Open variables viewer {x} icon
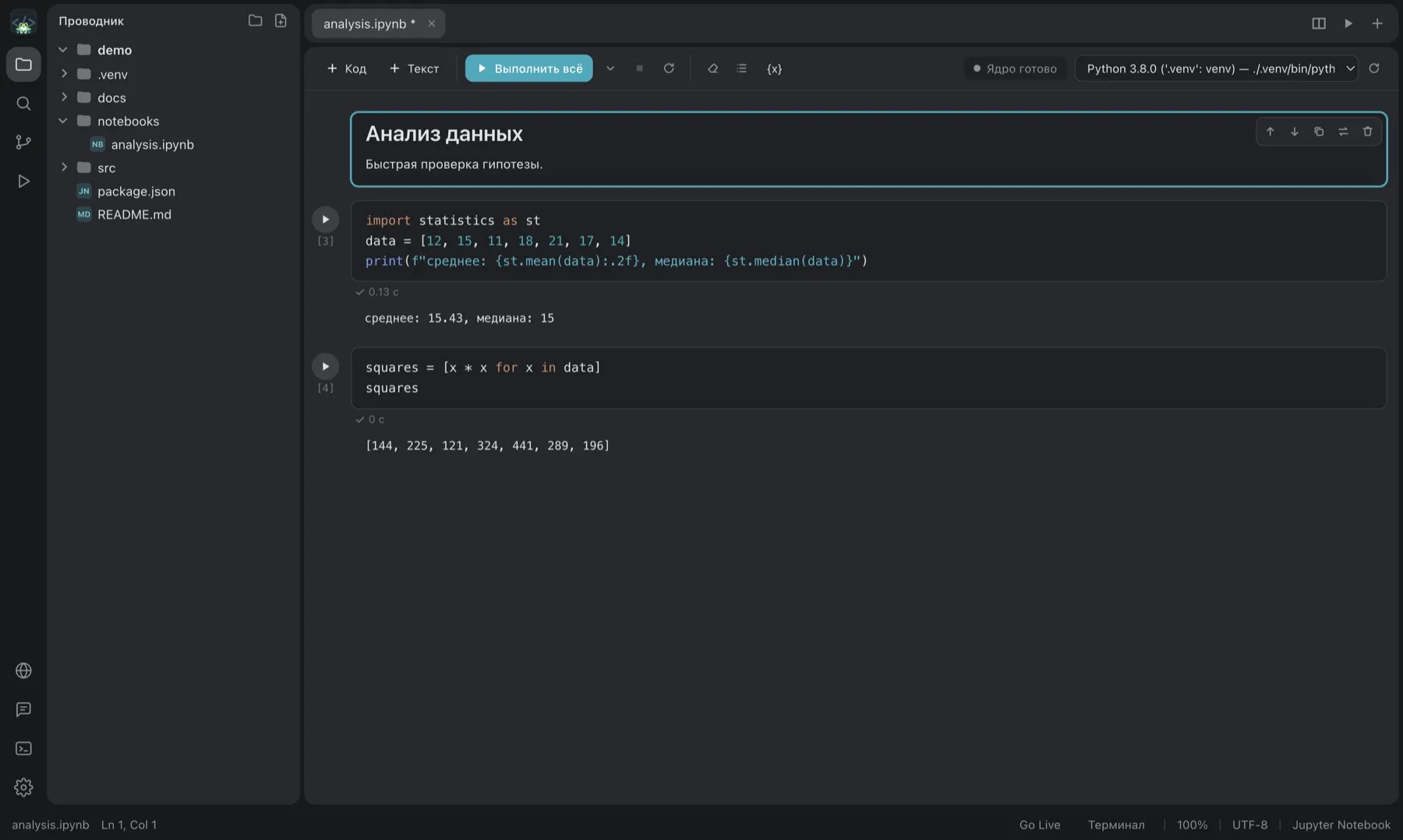 [x=774, y=69]
